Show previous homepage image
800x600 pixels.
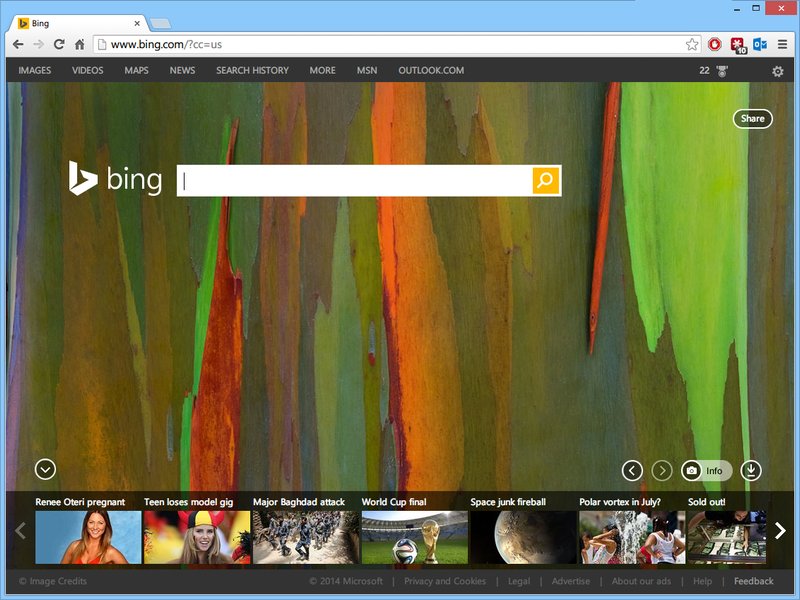coord(632,470)
